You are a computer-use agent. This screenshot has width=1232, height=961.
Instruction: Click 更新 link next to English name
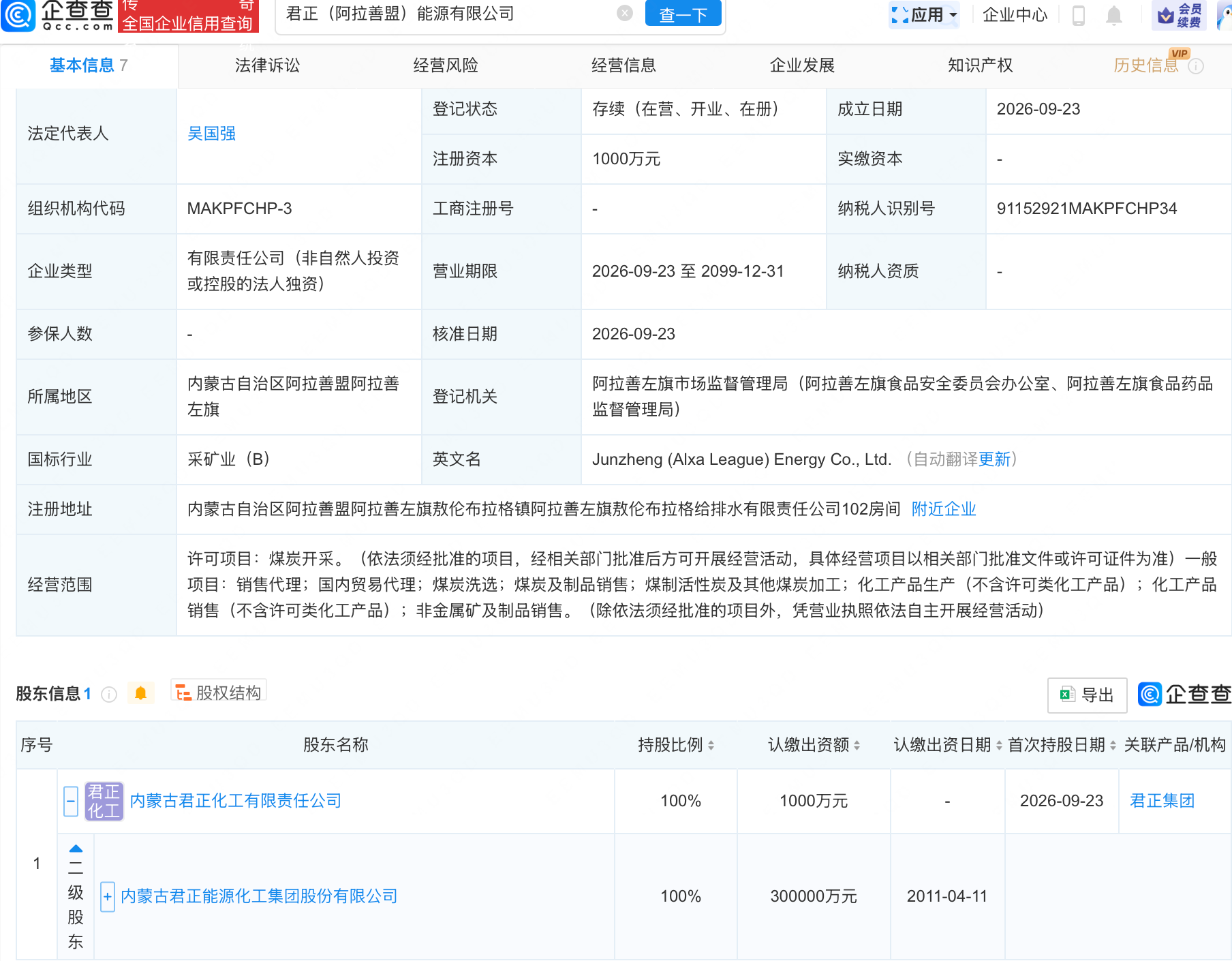(x=994, y=459)
